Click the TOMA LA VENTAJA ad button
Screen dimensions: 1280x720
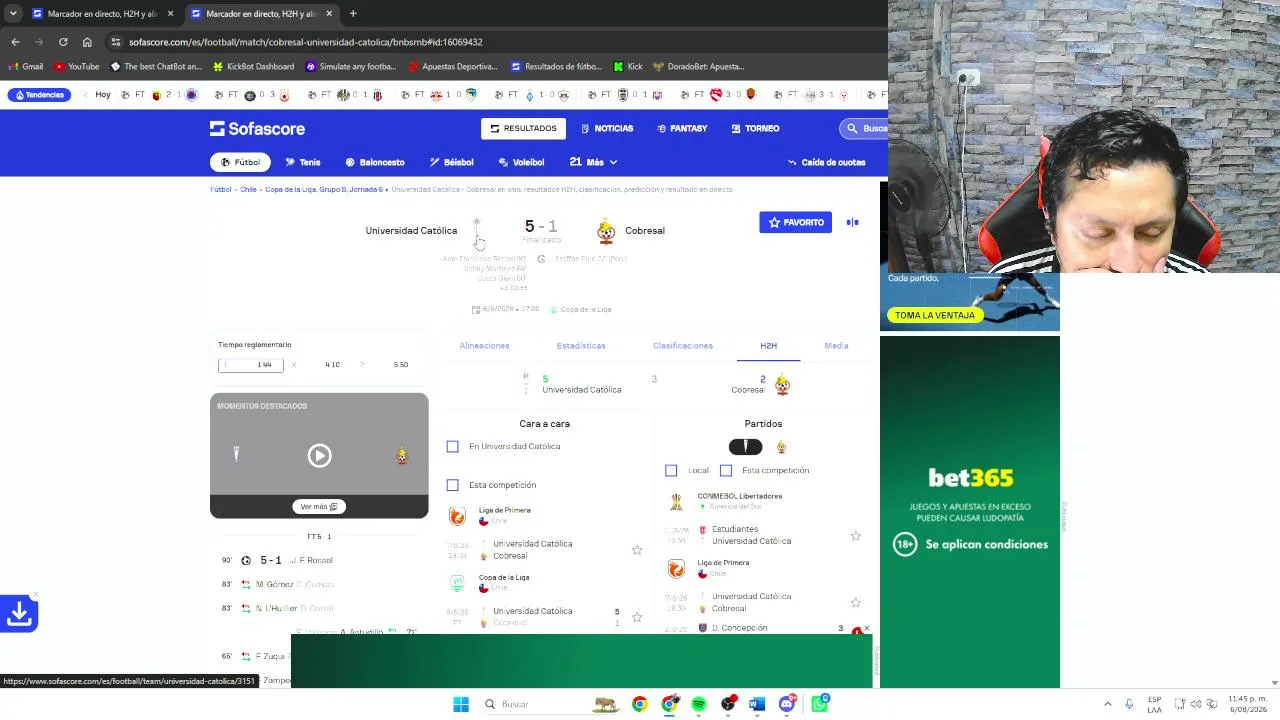(x=934, y=316)
